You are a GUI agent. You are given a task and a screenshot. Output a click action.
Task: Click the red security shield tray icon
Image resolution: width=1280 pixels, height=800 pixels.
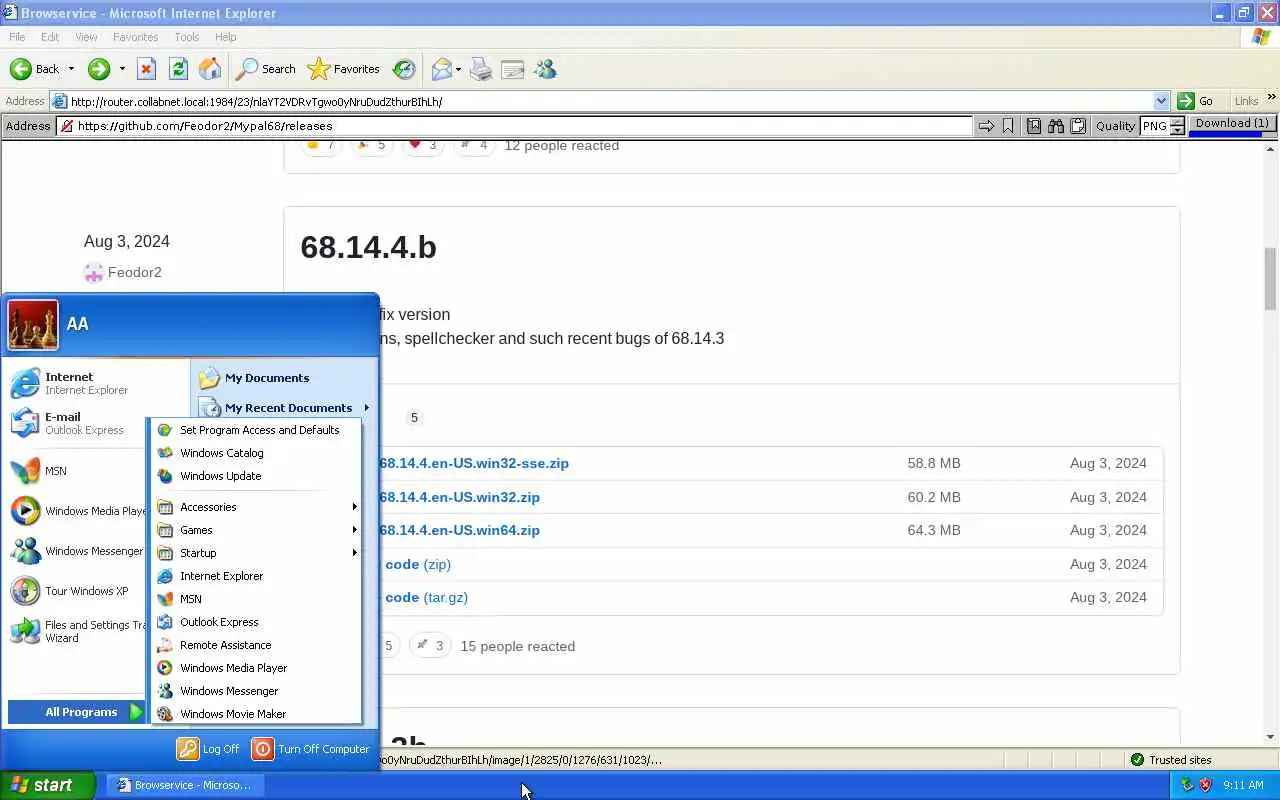pos(1205,786)
